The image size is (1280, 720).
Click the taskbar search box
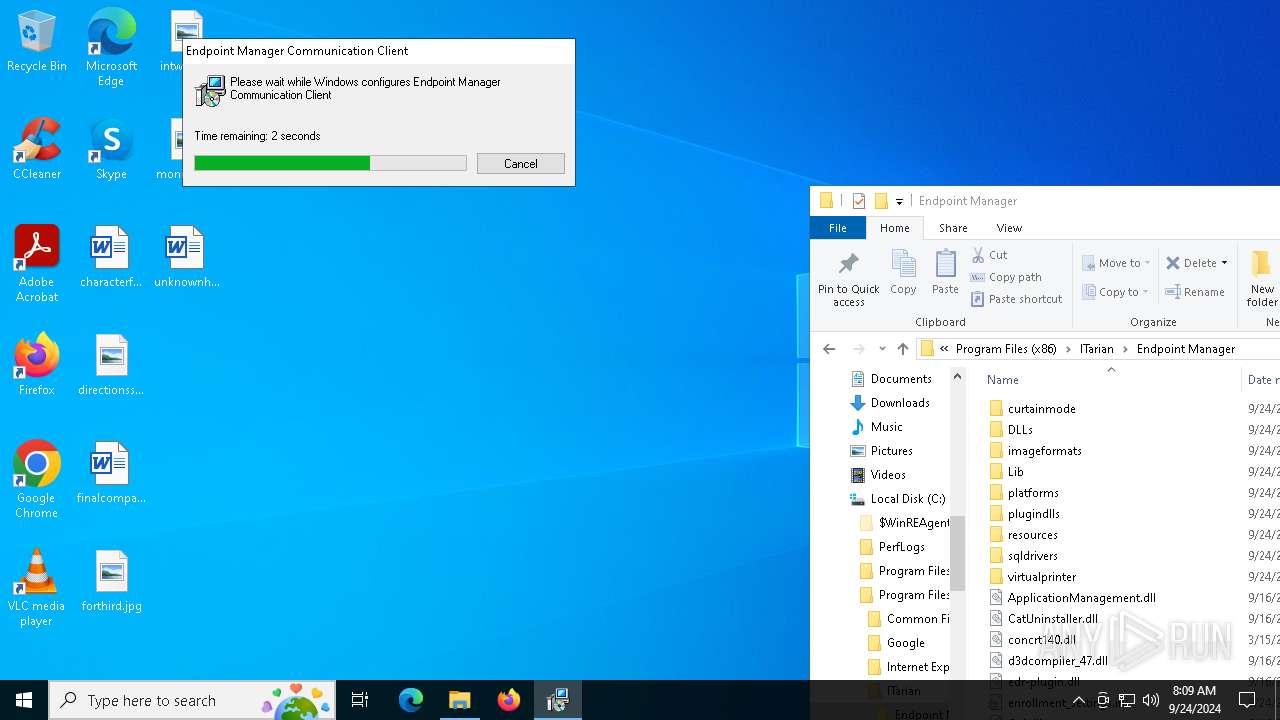(x=192, y=700)
